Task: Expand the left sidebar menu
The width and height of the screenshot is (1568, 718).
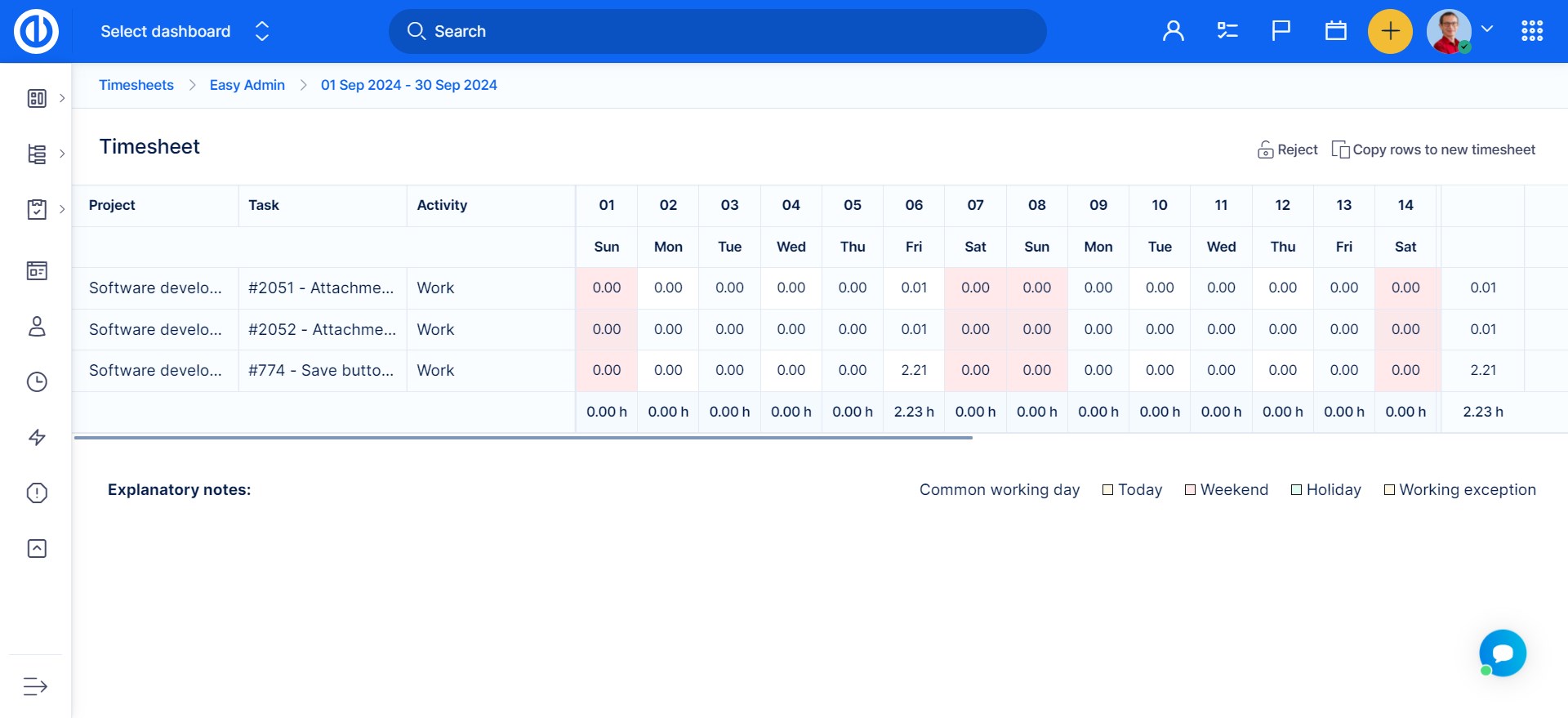Action: [x=35, y=686]
